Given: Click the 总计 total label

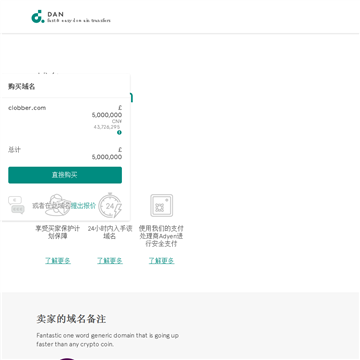Looking at the screenshot, I should pos(14,150).
